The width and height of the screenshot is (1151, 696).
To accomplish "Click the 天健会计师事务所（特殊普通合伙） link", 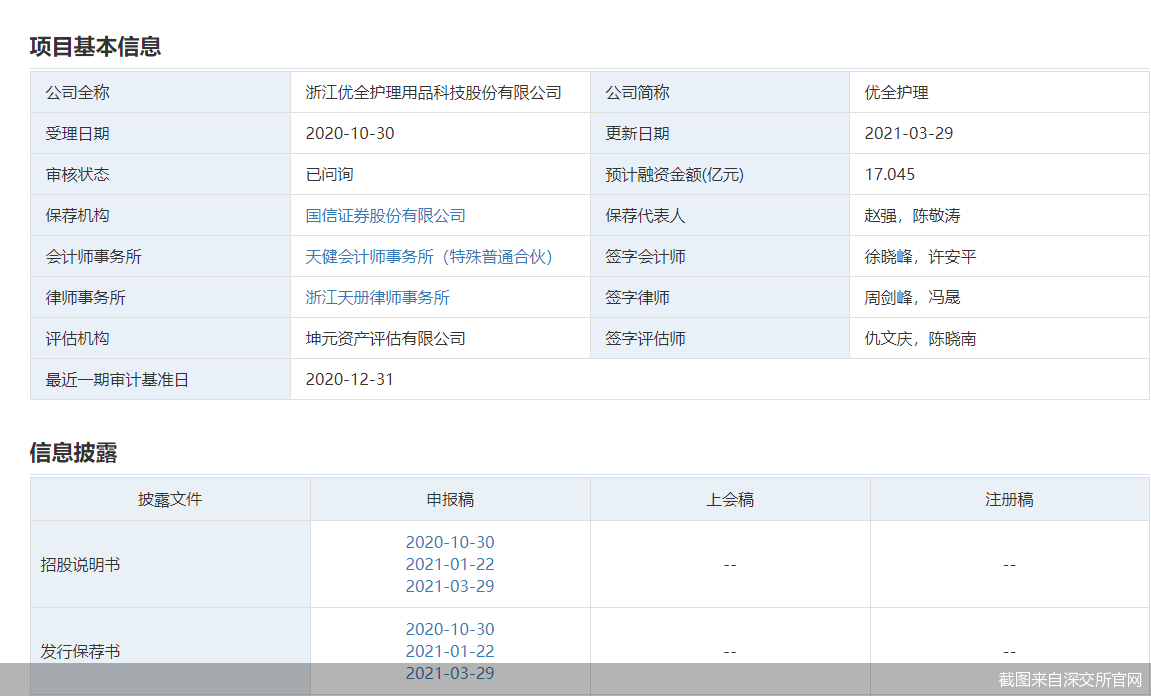I will (x=429, y=257).
